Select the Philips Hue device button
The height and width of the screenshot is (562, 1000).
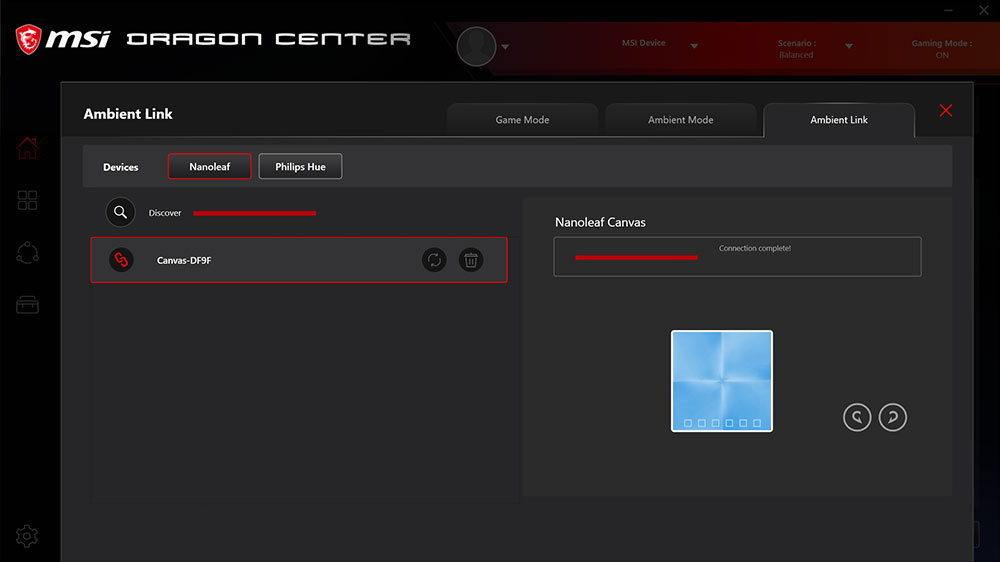point(300,166)
